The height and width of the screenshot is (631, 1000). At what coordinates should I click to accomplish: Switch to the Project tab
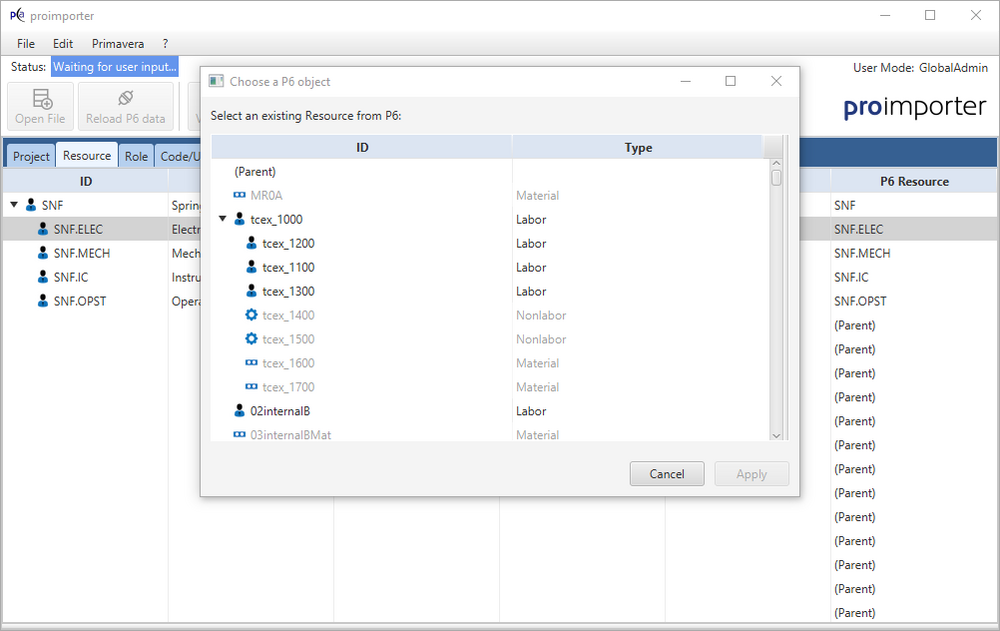31,156
